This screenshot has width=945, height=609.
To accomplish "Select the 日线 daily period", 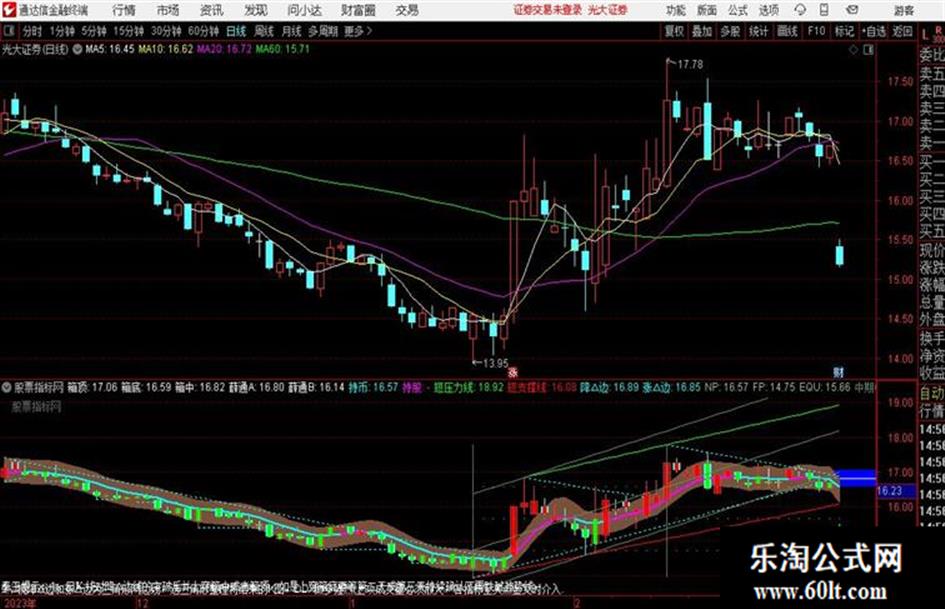I will (x=236, y=31).
